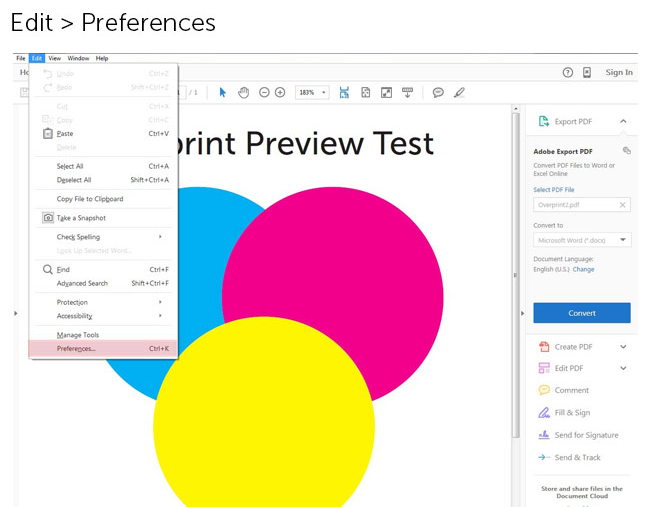650x507 pixels.
Task: Click the Select PDF File link
Action: (x=554, y=189)
